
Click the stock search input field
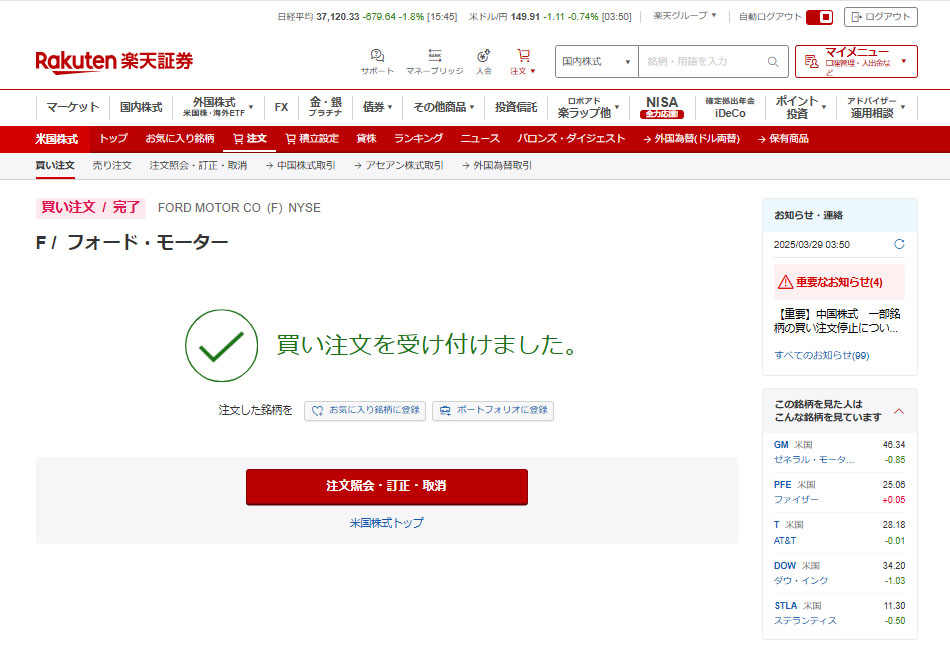coord(704,62)
